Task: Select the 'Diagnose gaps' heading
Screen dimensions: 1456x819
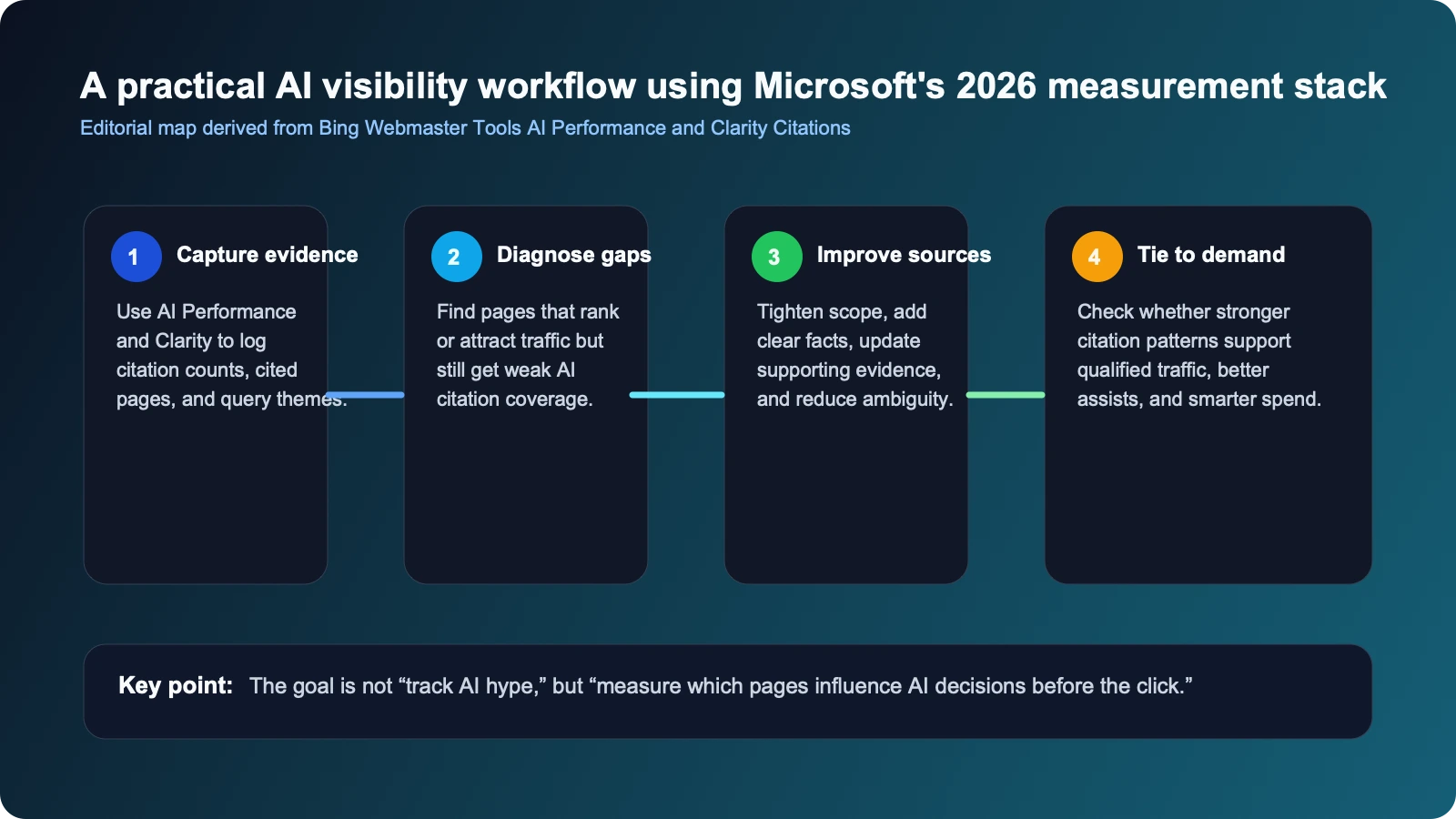Action: pyautogui.click(x=573, y=255)
